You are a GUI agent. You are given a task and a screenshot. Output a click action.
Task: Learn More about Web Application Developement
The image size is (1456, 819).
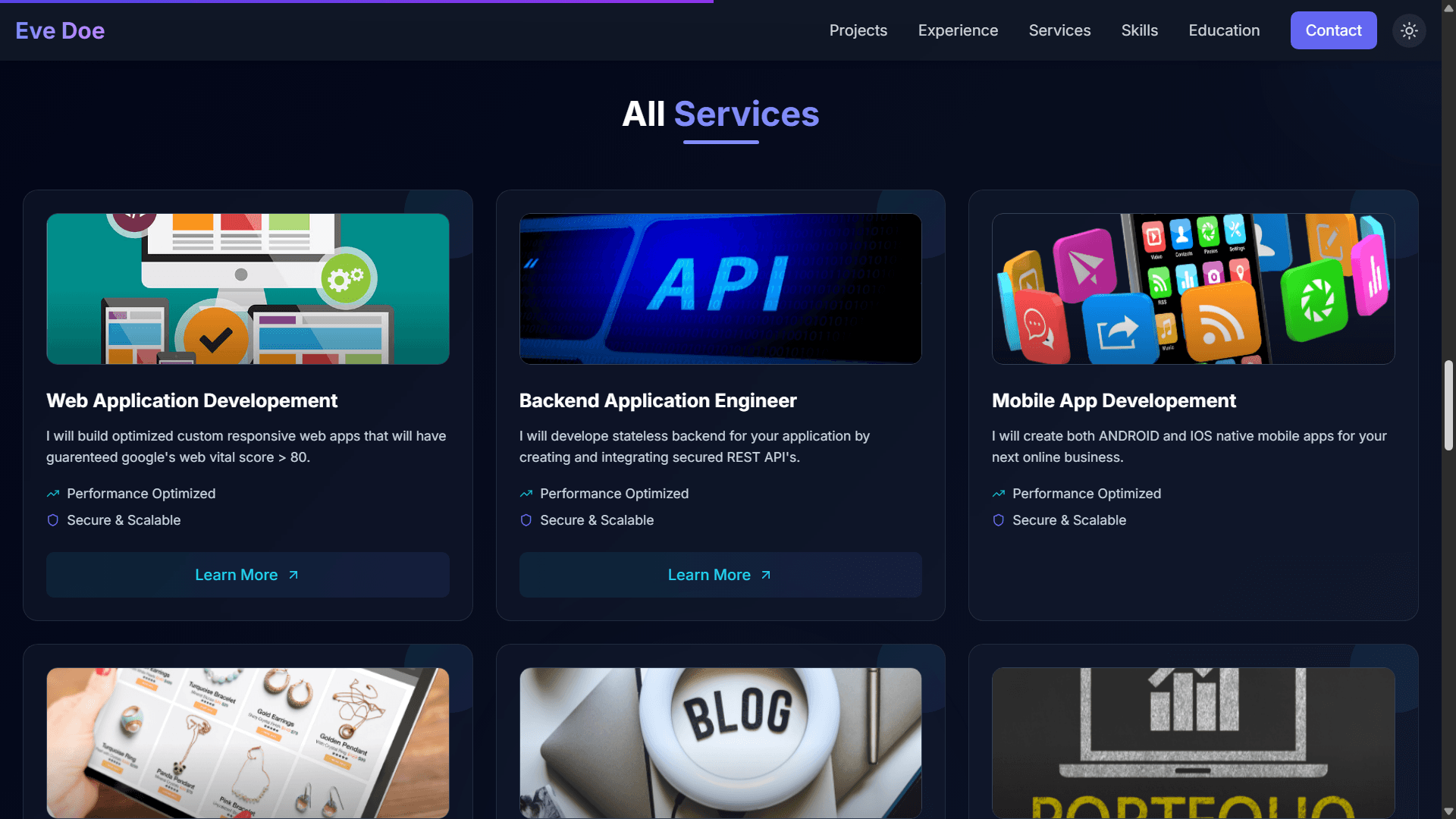[x=247, y=575]
